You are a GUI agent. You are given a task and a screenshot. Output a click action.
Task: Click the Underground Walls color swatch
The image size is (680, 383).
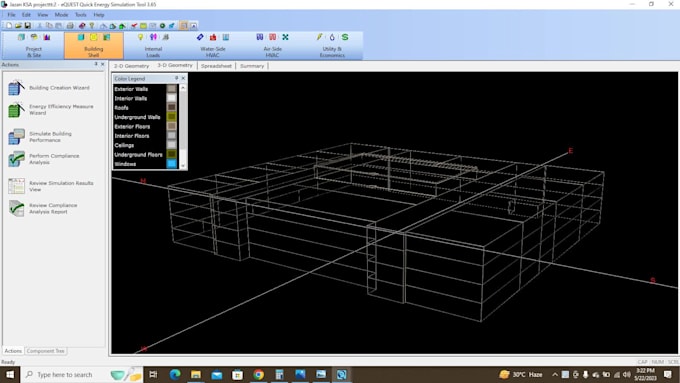click(172, 117)
